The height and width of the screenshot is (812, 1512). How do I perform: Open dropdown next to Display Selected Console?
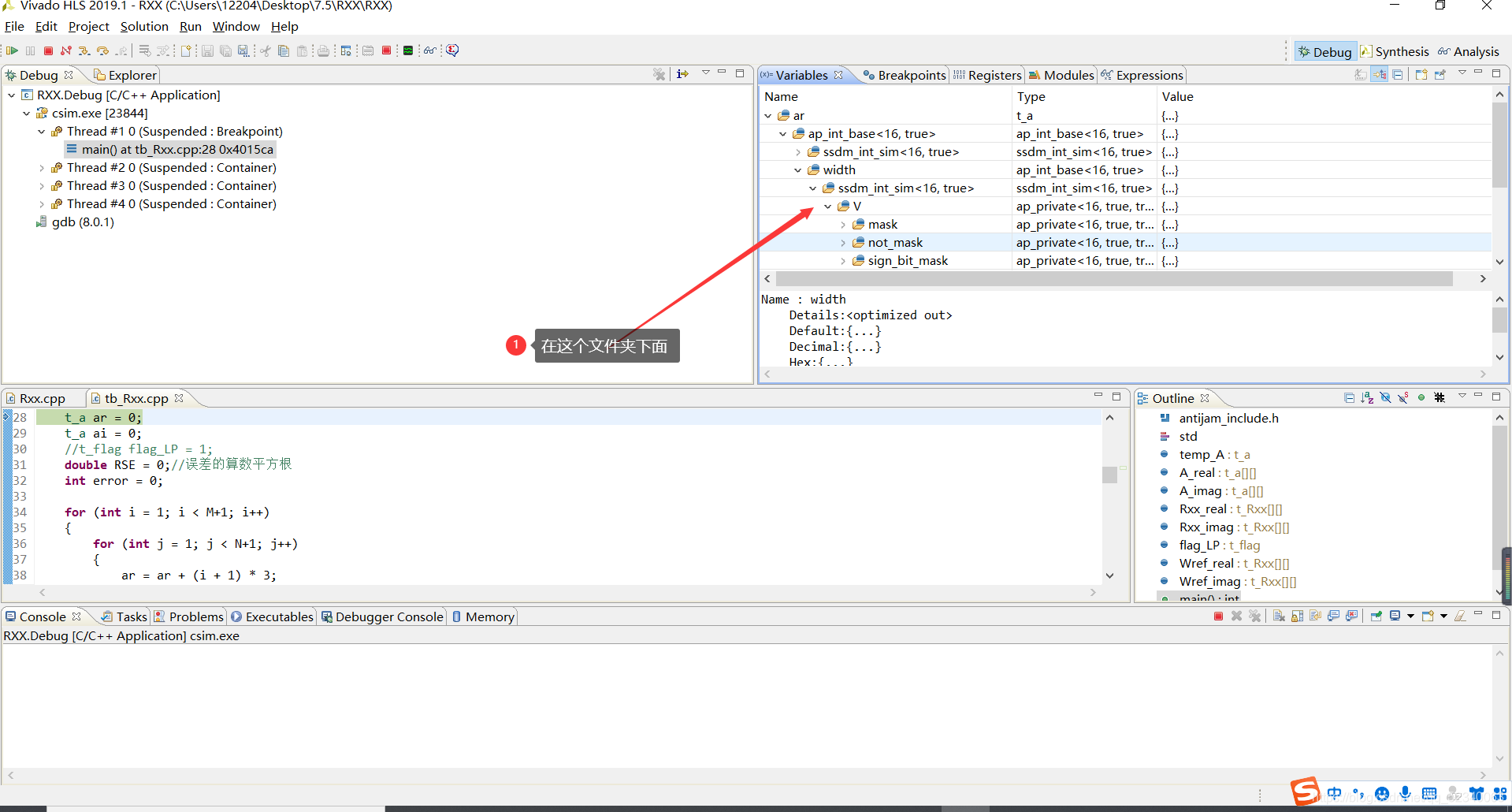[x=1410, y=616]
